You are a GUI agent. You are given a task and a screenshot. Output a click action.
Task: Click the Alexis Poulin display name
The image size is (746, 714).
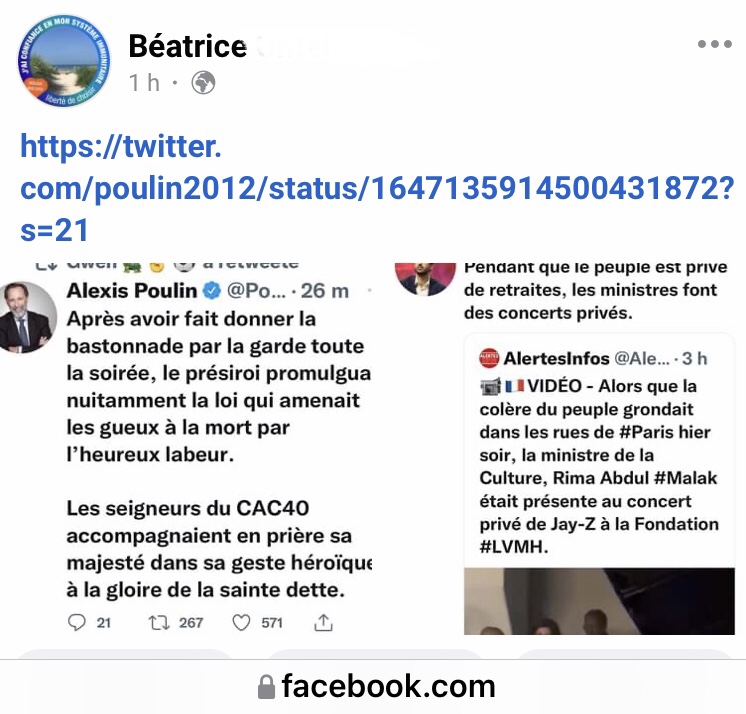tap(132, 290)
